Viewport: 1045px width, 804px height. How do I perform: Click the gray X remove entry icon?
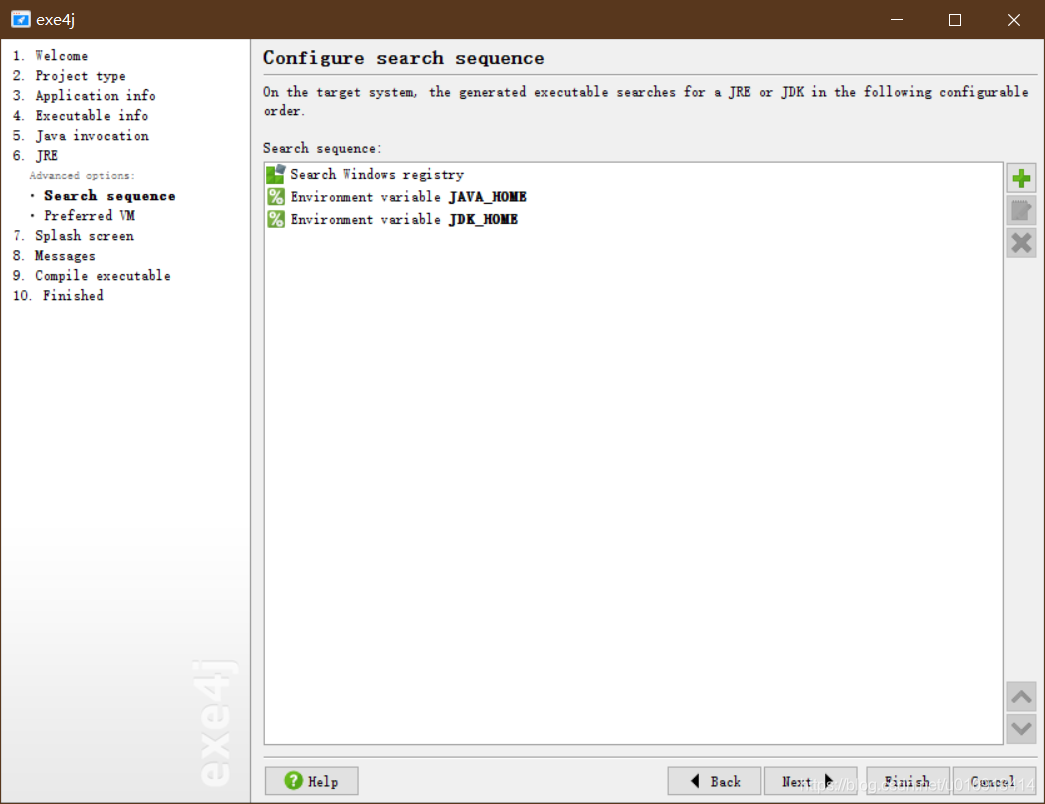point(1021,243)
